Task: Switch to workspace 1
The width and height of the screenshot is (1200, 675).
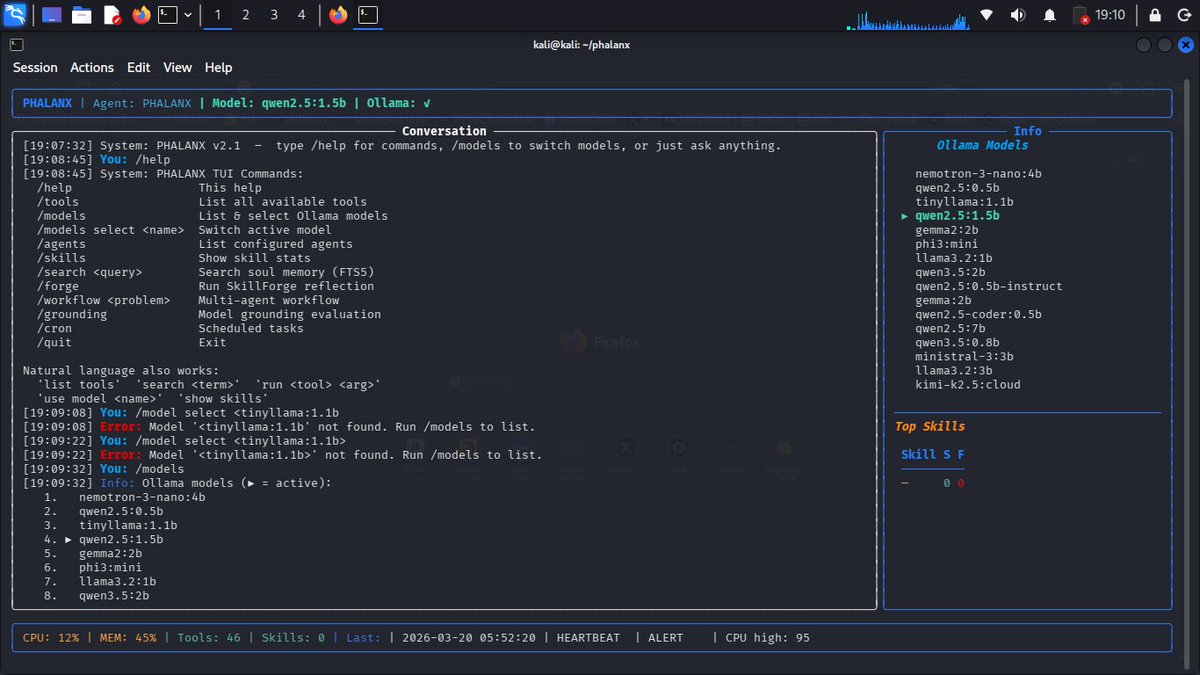Action: [x=218, y=15]
